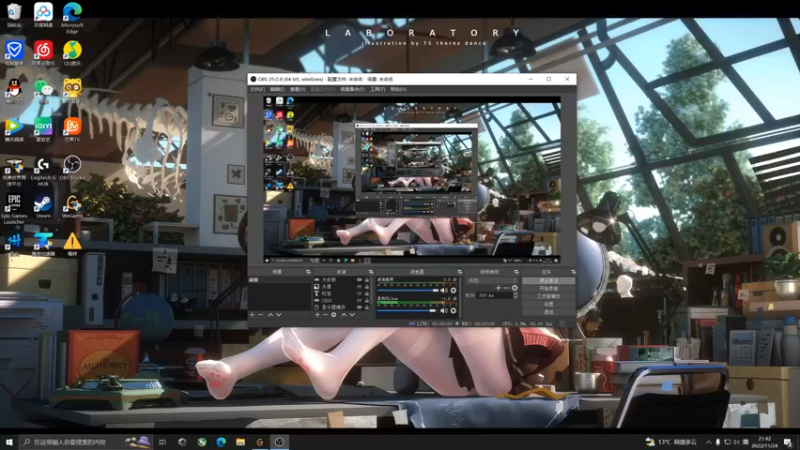This screenshot has width=800, height=450.
Task: Open Microsoft Edge desktop shortcut
Action: (x=72, y=17)
